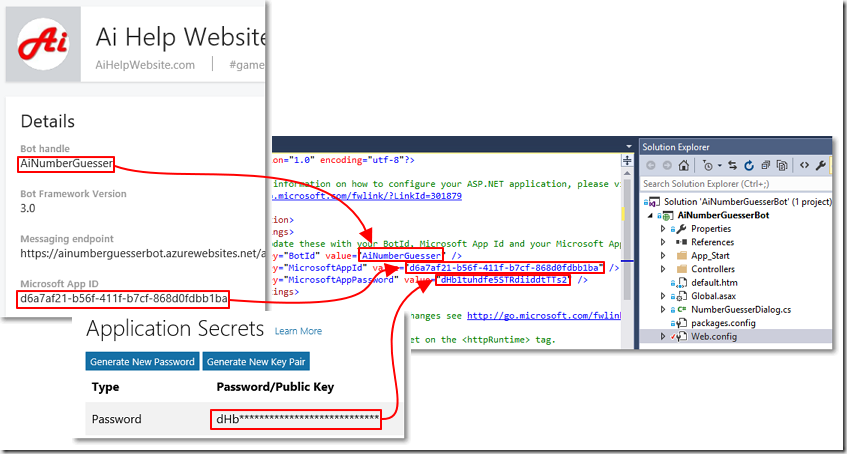Click the Refresh icon in Solution Explorer
This screenshot has height=454, width=847.
coord(749,165)
